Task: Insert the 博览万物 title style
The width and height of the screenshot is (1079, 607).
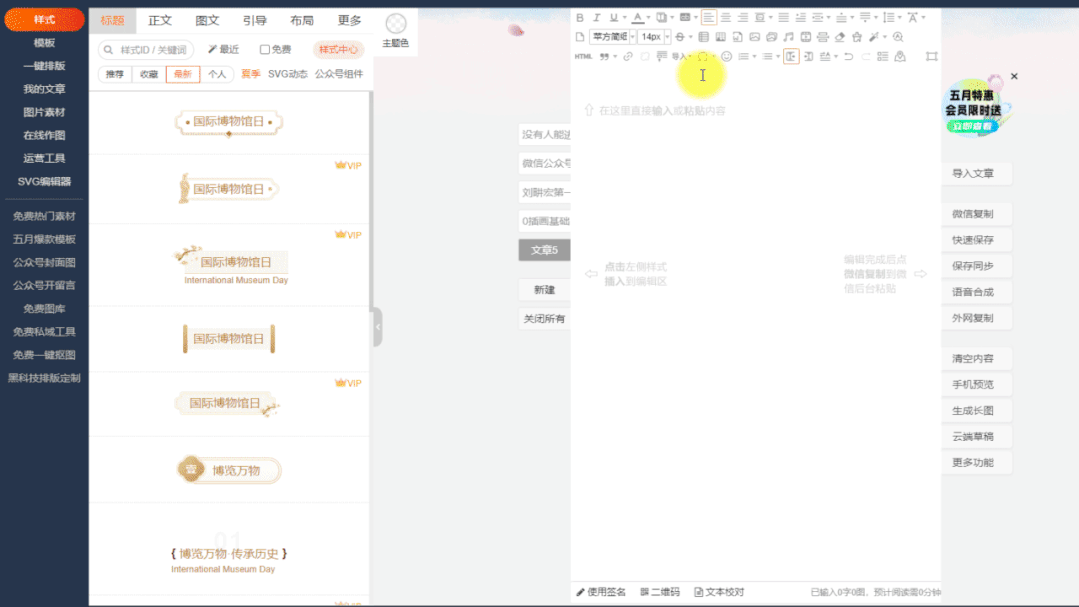Action: point(229,470)
